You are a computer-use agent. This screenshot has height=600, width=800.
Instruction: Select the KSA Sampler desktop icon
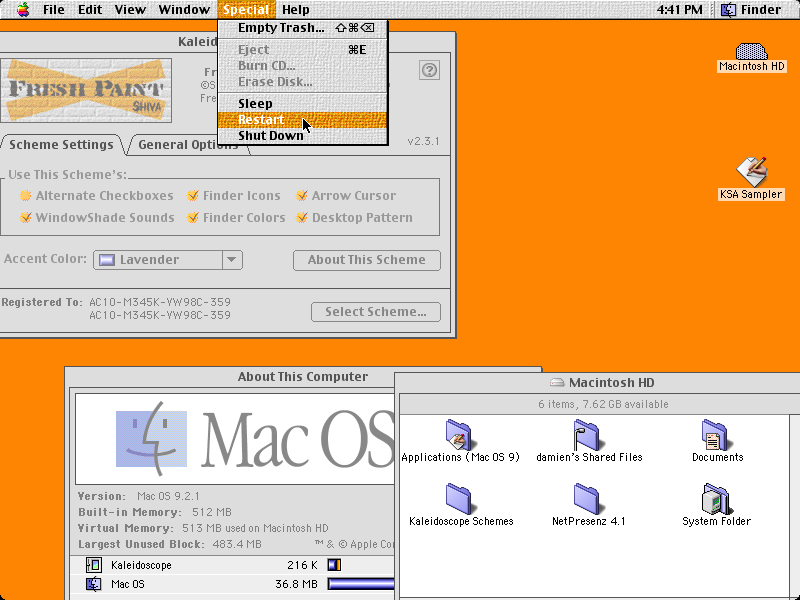coord(752,171)
